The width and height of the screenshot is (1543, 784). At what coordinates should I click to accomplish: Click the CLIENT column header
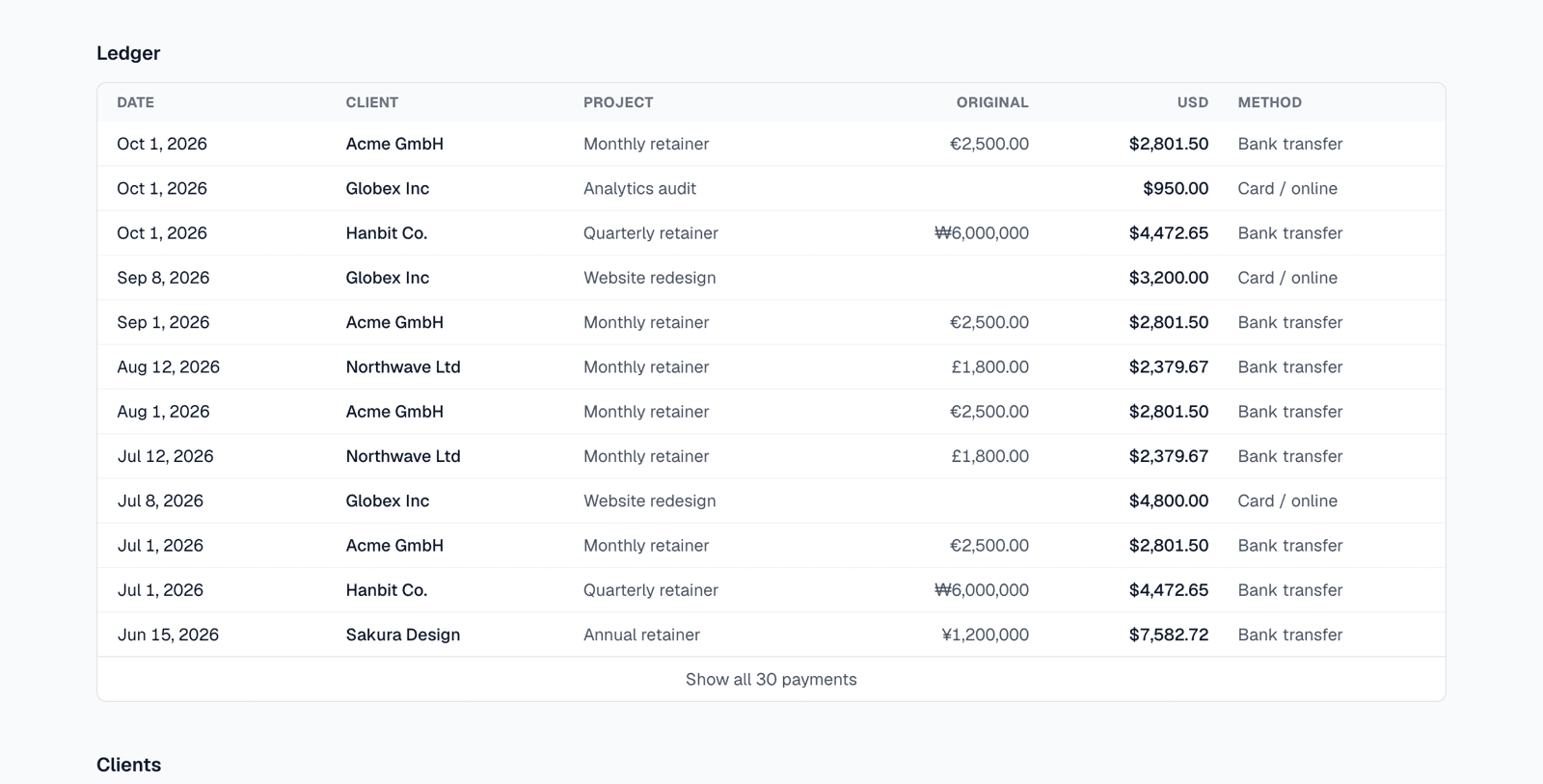pyautogui.click(x=372, y=102)
